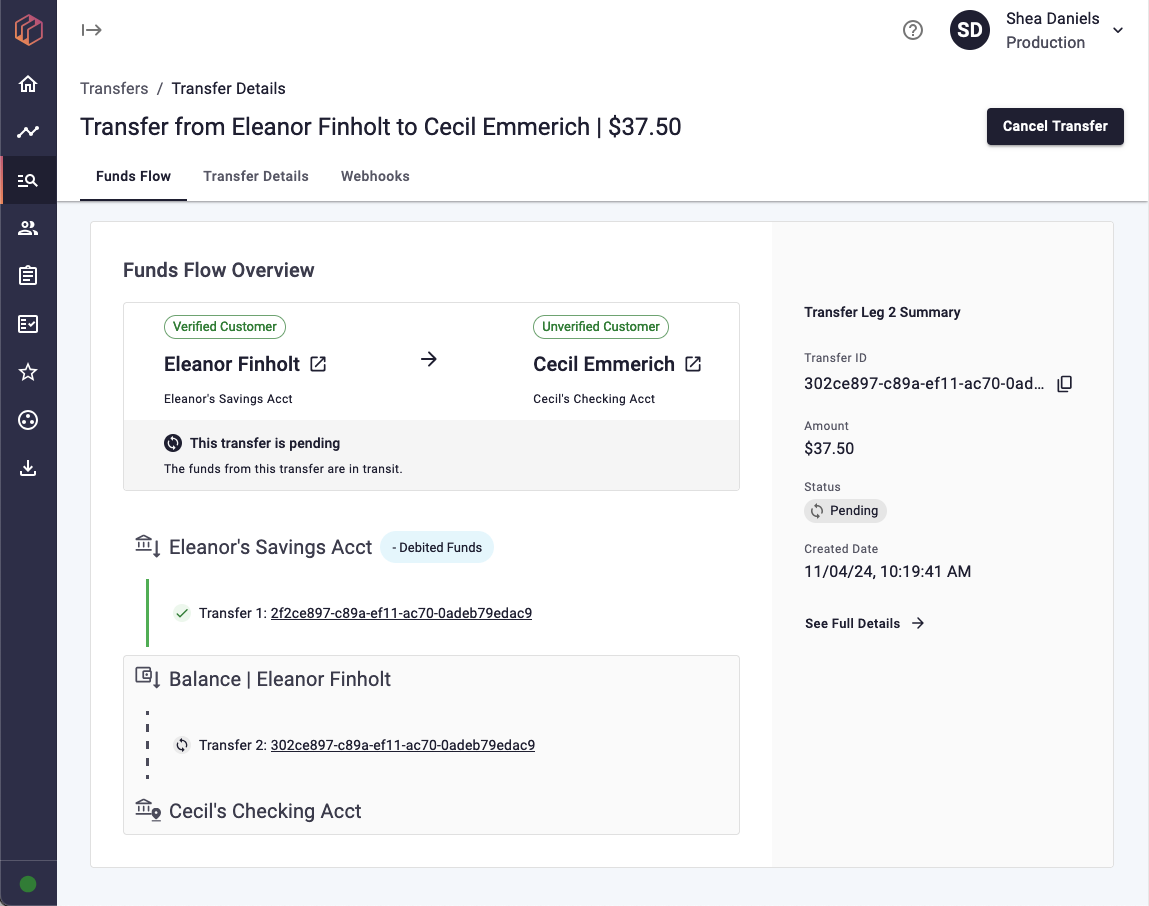Click "Eleanor's Savings Acct" under customer name
Screen dimensions: 1149x906
(x=228, y=399)
